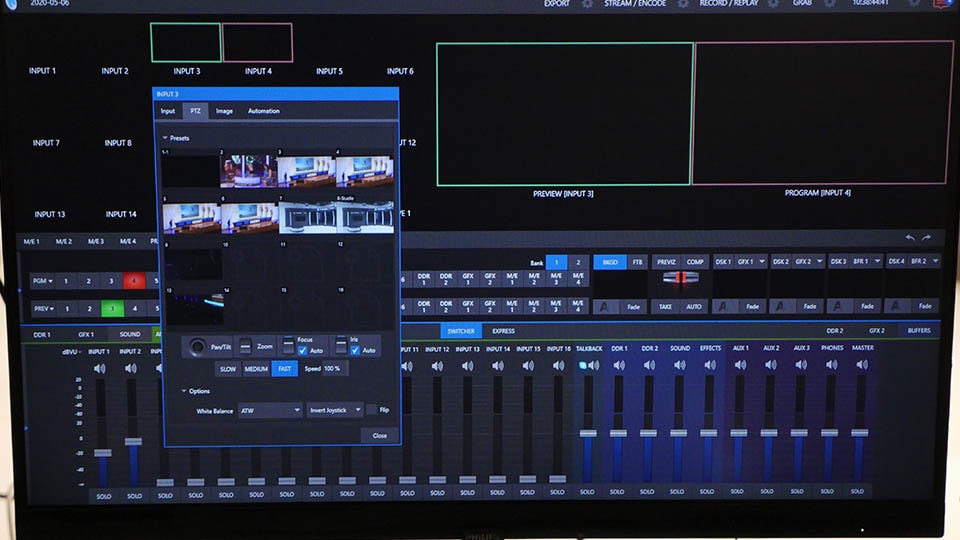Open the EXPRESS tab
Viewport: 960px width, 540px height.
click(503, 331)
